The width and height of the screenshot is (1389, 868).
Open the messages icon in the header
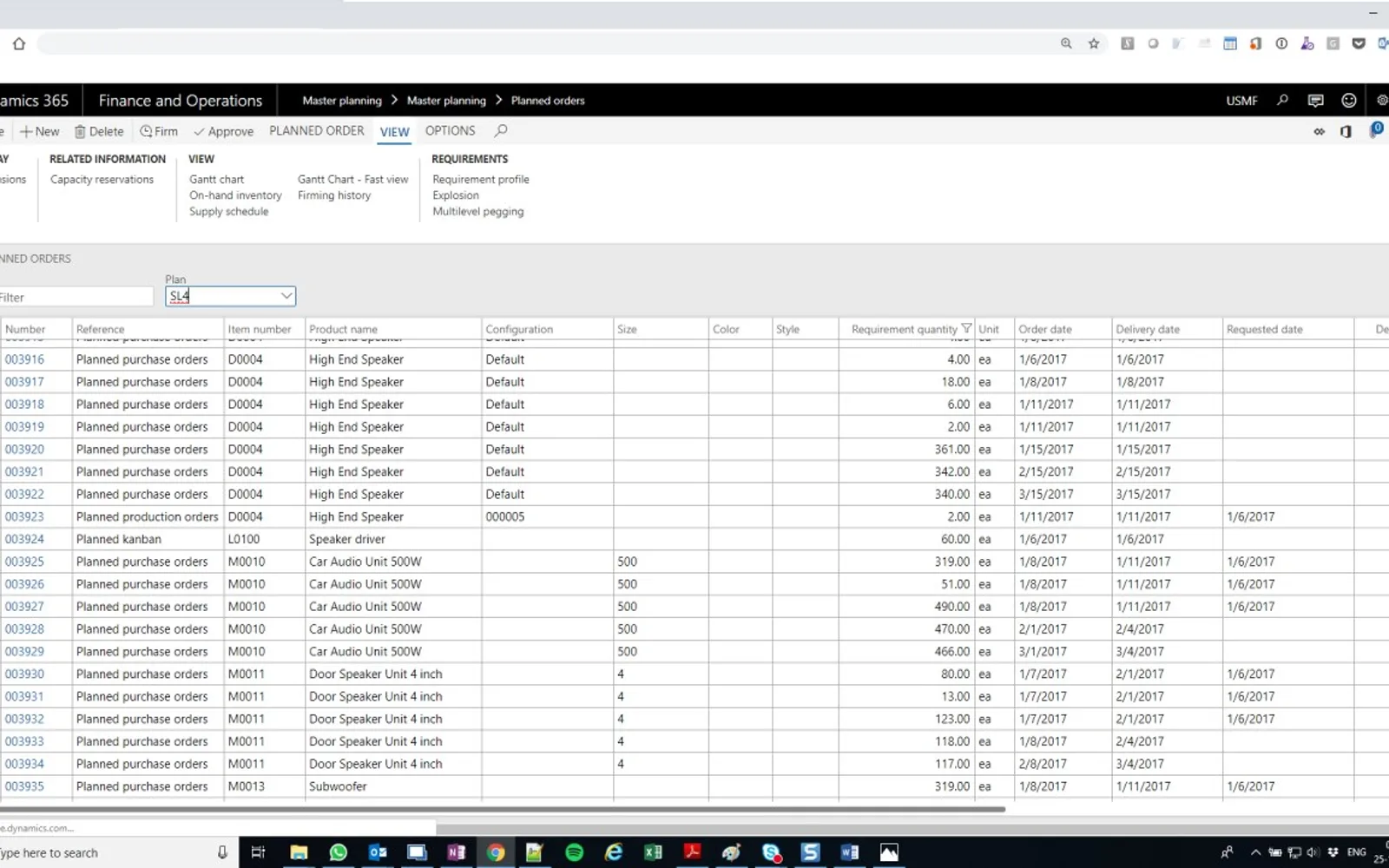[1315, 101]
